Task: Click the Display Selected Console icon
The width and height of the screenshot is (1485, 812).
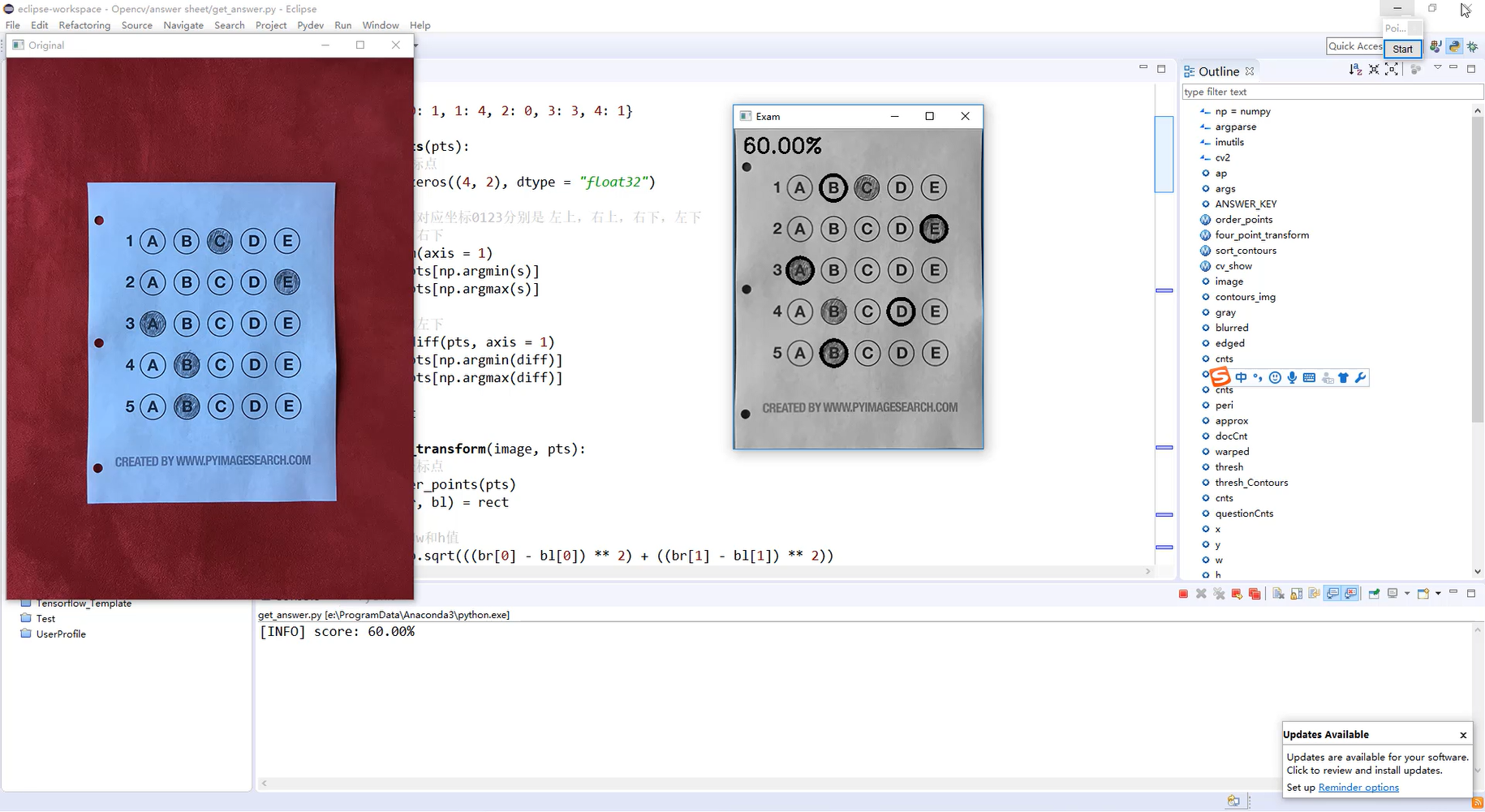Action: pos(1392,594)
